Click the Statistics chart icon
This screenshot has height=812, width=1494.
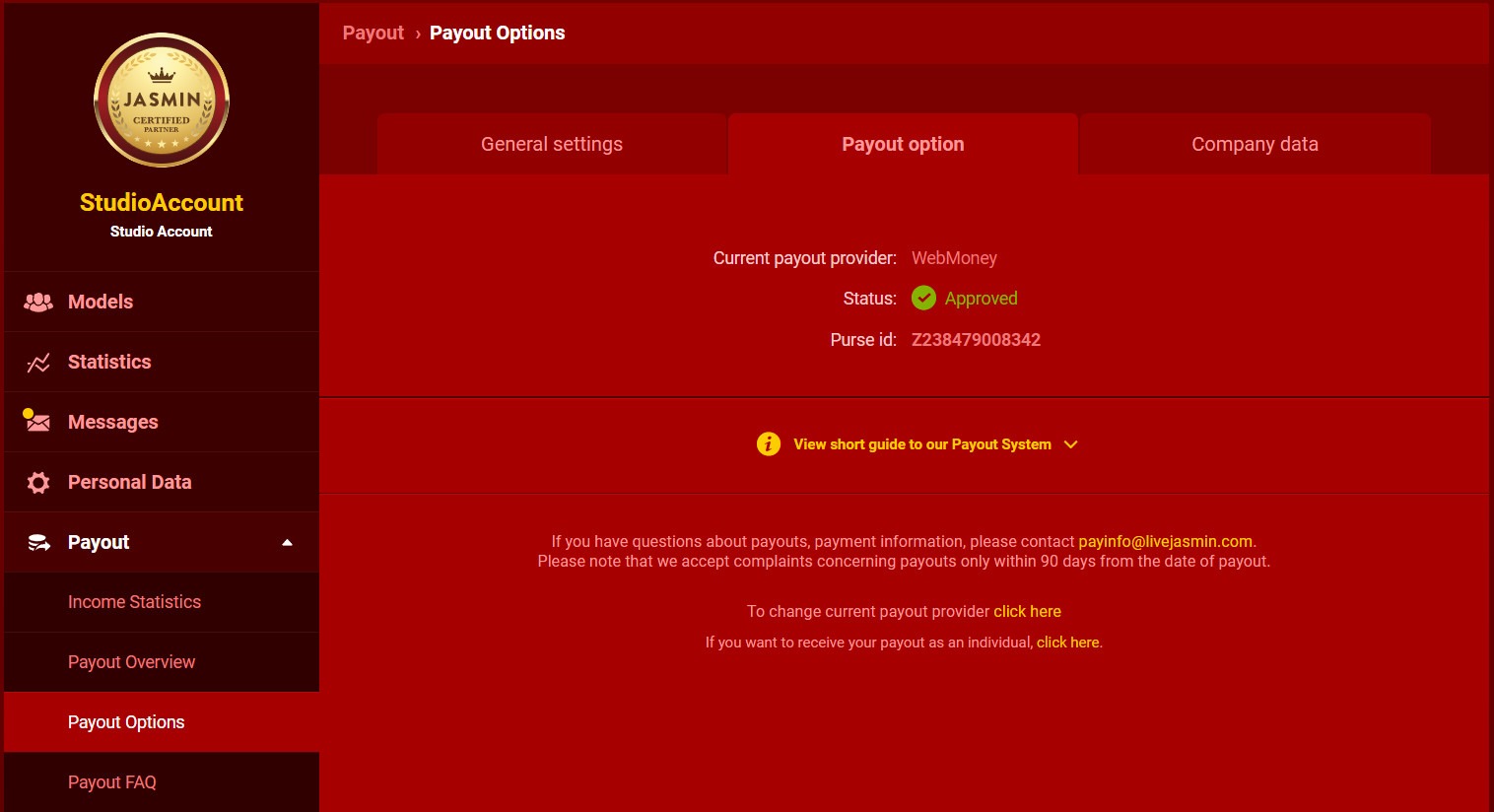pos(38,363)
